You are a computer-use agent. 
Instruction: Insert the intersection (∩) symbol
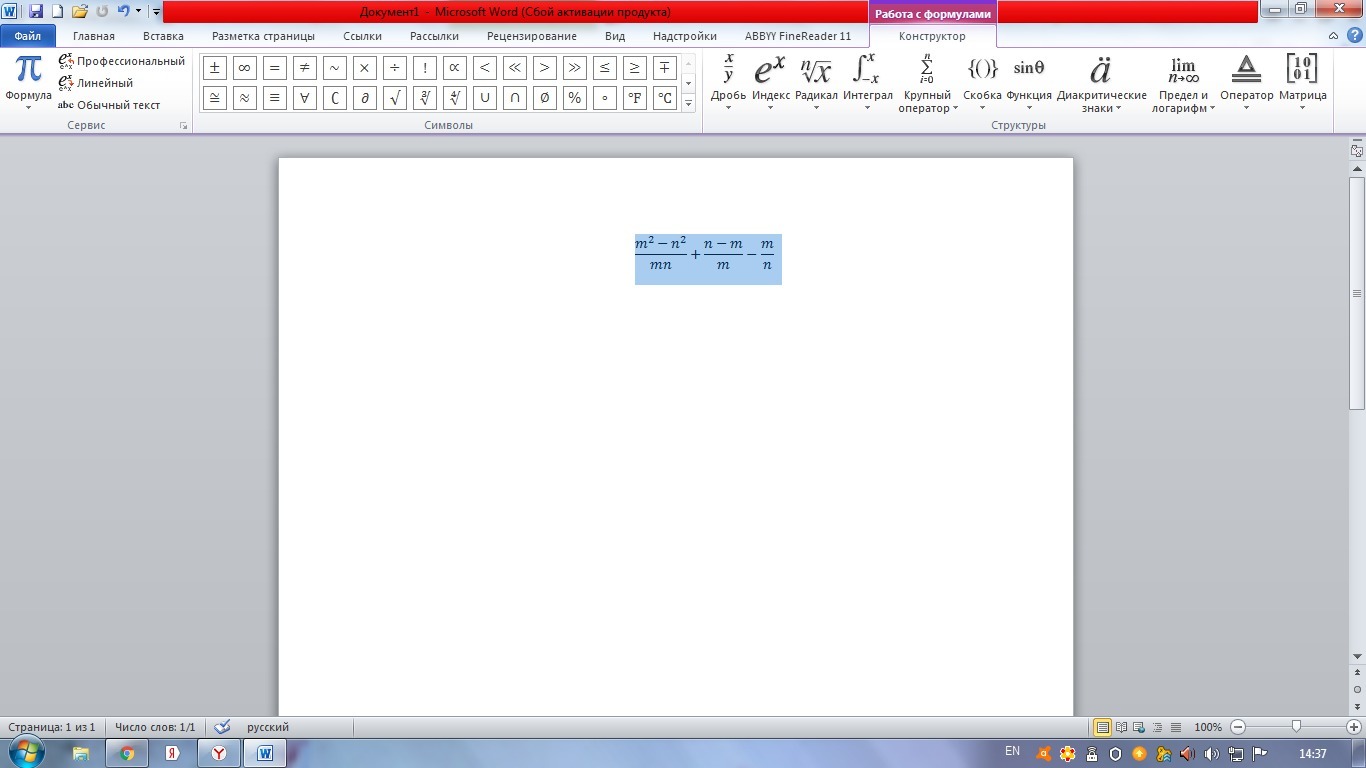514,98
